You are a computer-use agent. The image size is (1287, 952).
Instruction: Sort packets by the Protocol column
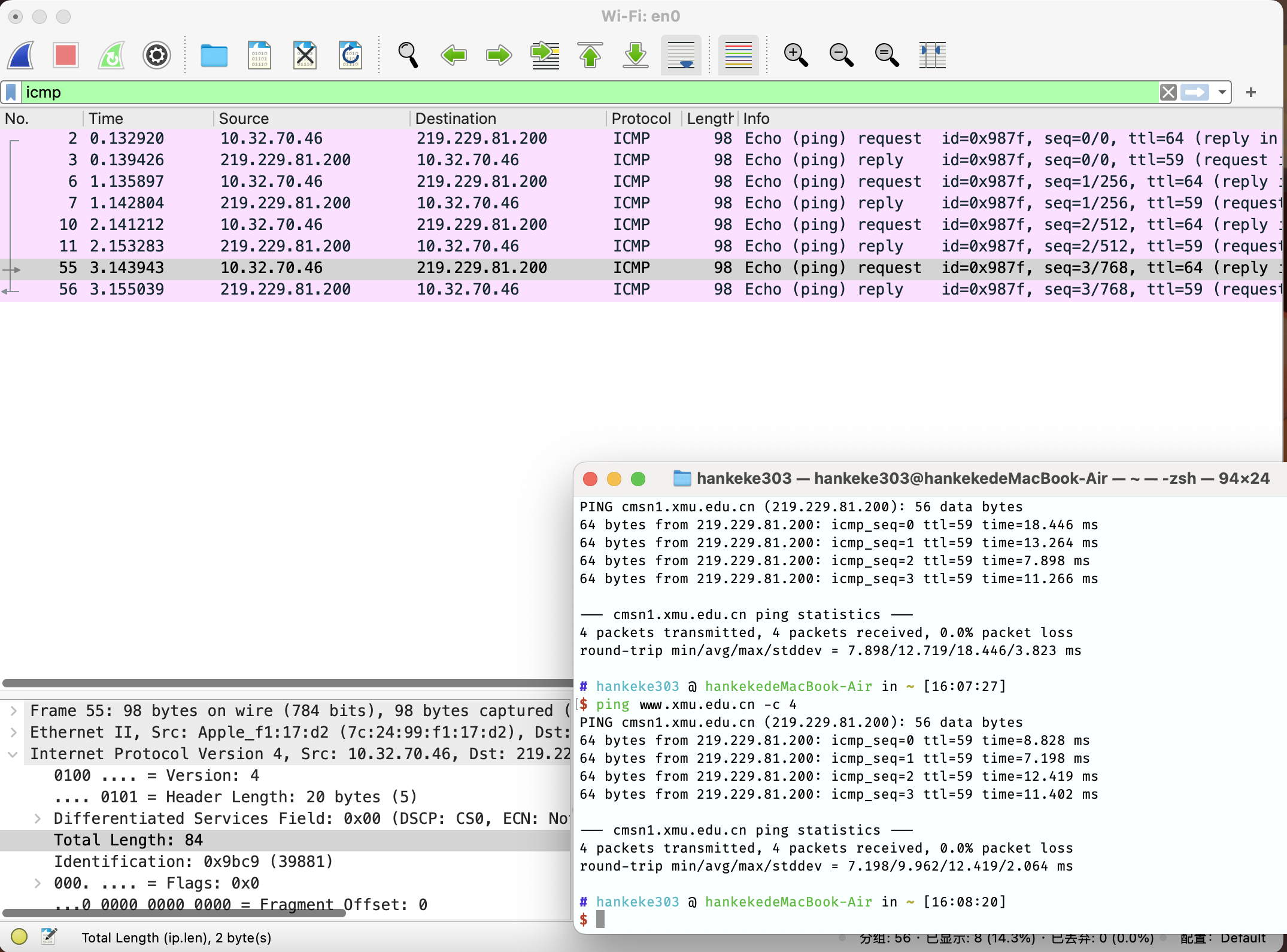point(644,119)
